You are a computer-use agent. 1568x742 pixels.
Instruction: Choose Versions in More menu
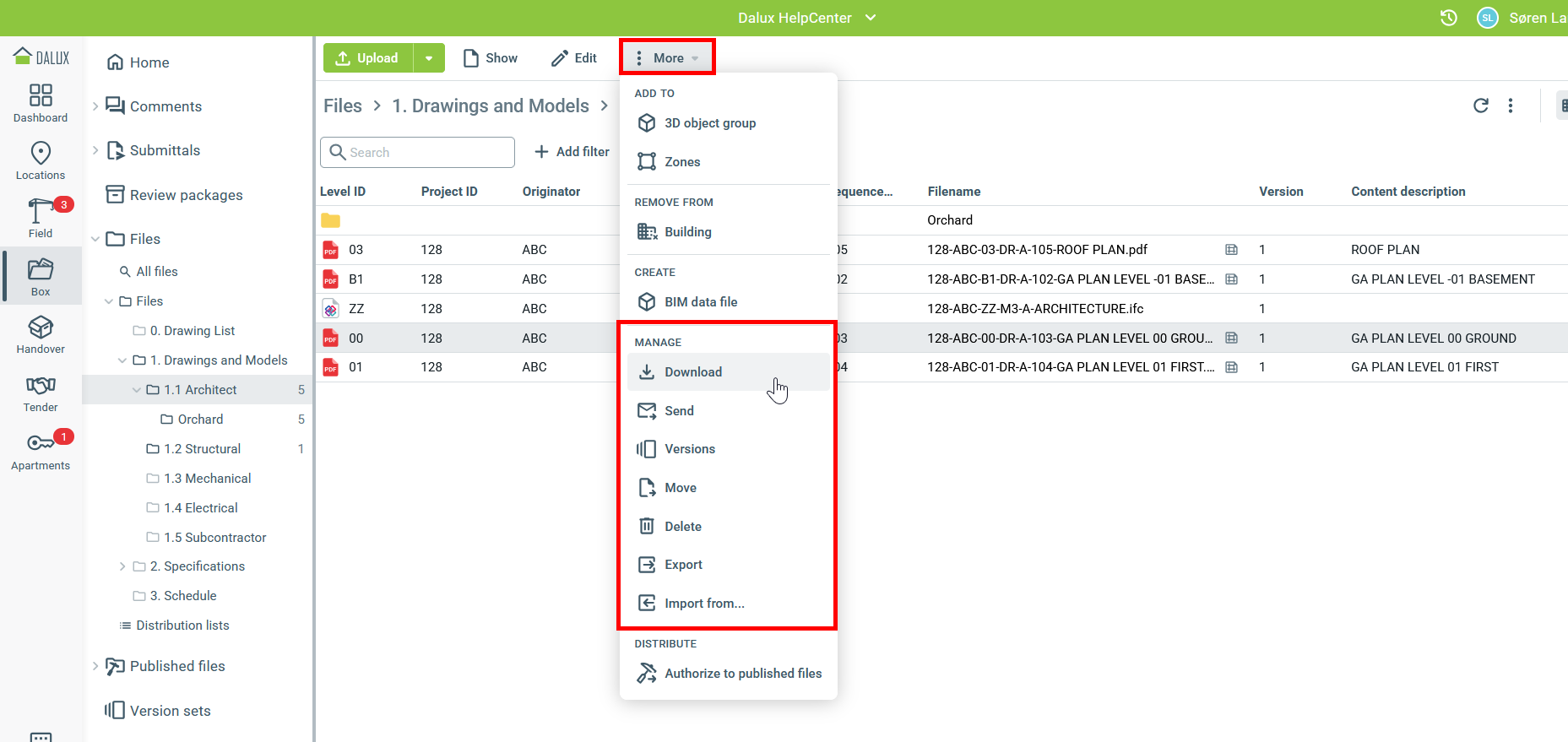(689, 449)
